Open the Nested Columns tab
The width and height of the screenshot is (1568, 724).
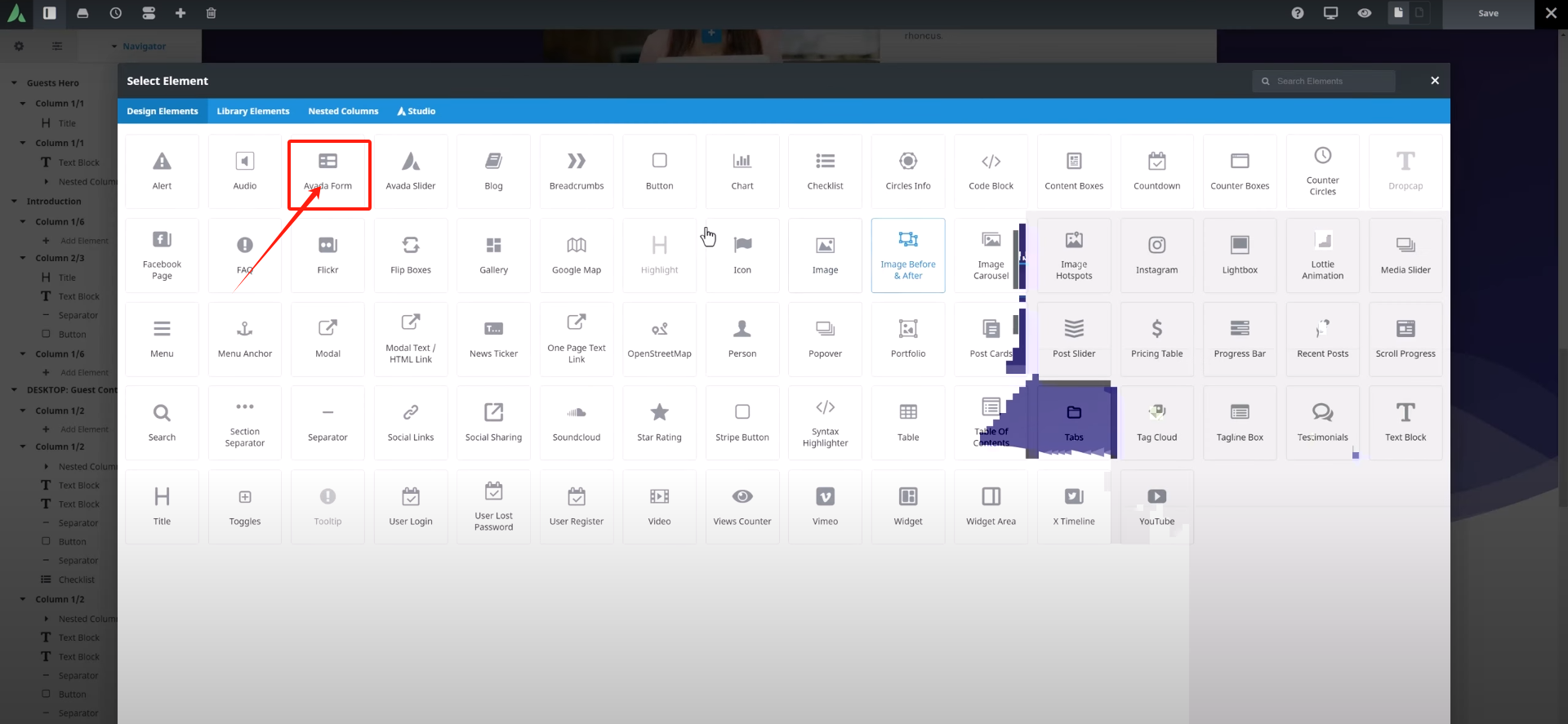pyautogui.click(x=343, y=111)
